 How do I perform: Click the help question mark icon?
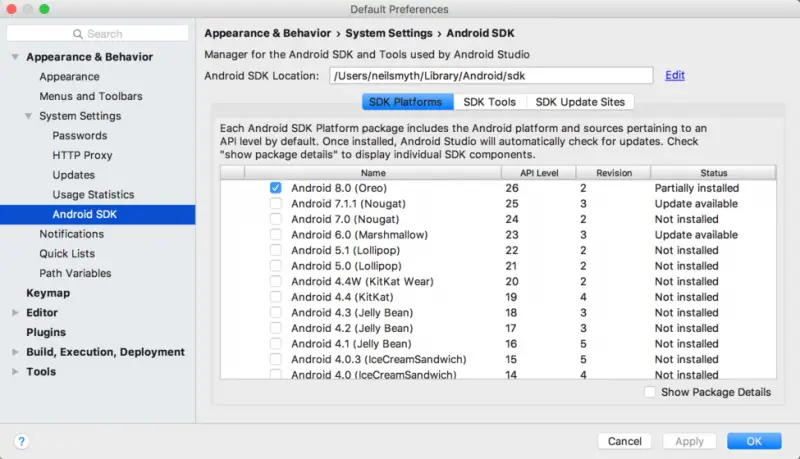[x=21, y=441]
